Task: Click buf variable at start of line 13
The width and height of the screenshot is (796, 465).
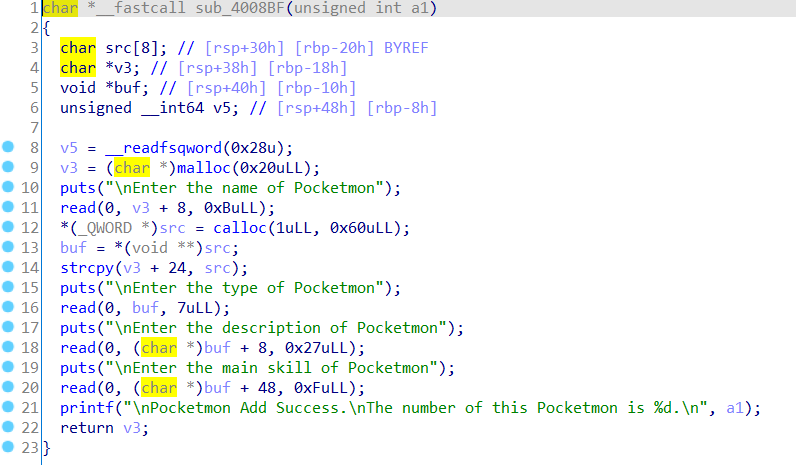Action: 73,248
